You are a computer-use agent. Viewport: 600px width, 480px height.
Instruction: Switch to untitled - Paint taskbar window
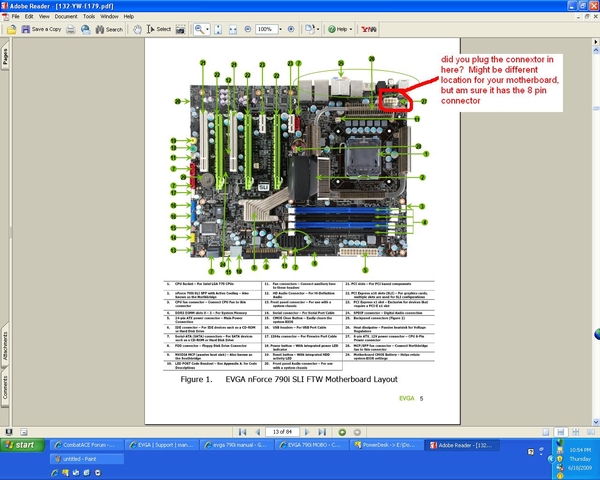tap(86, 459)
